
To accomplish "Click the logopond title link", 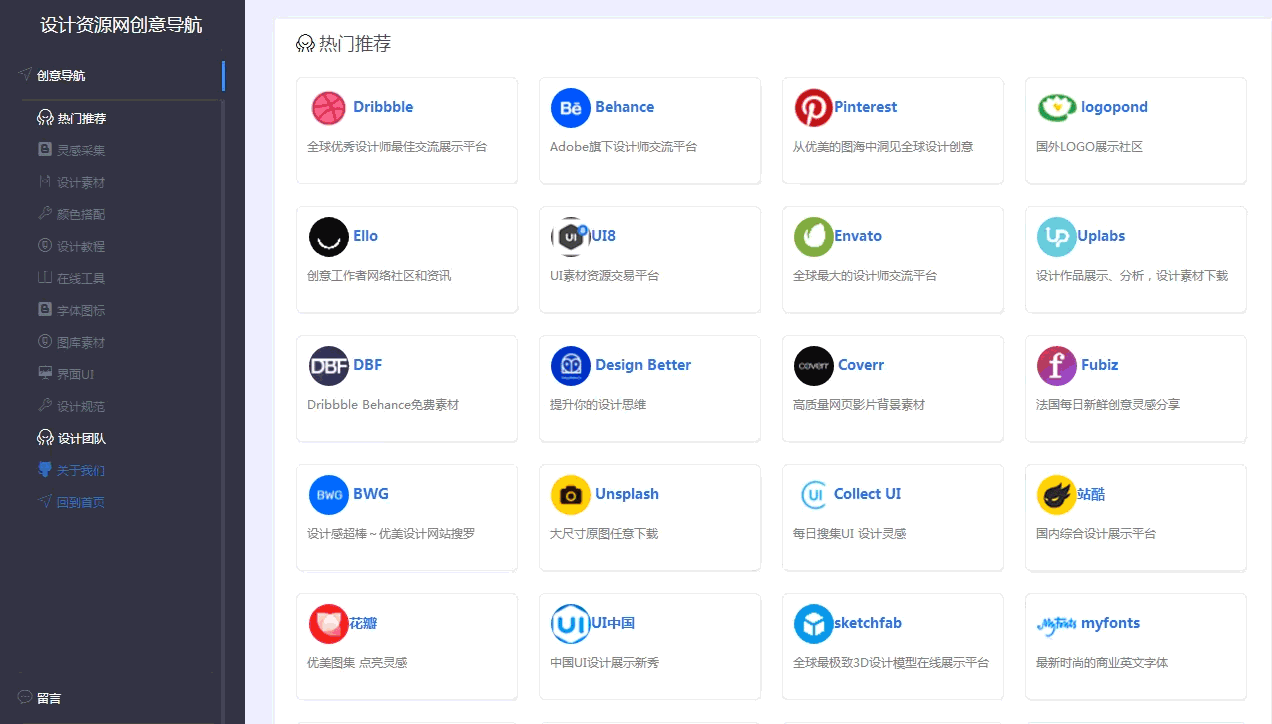I will click(1114, 107).
